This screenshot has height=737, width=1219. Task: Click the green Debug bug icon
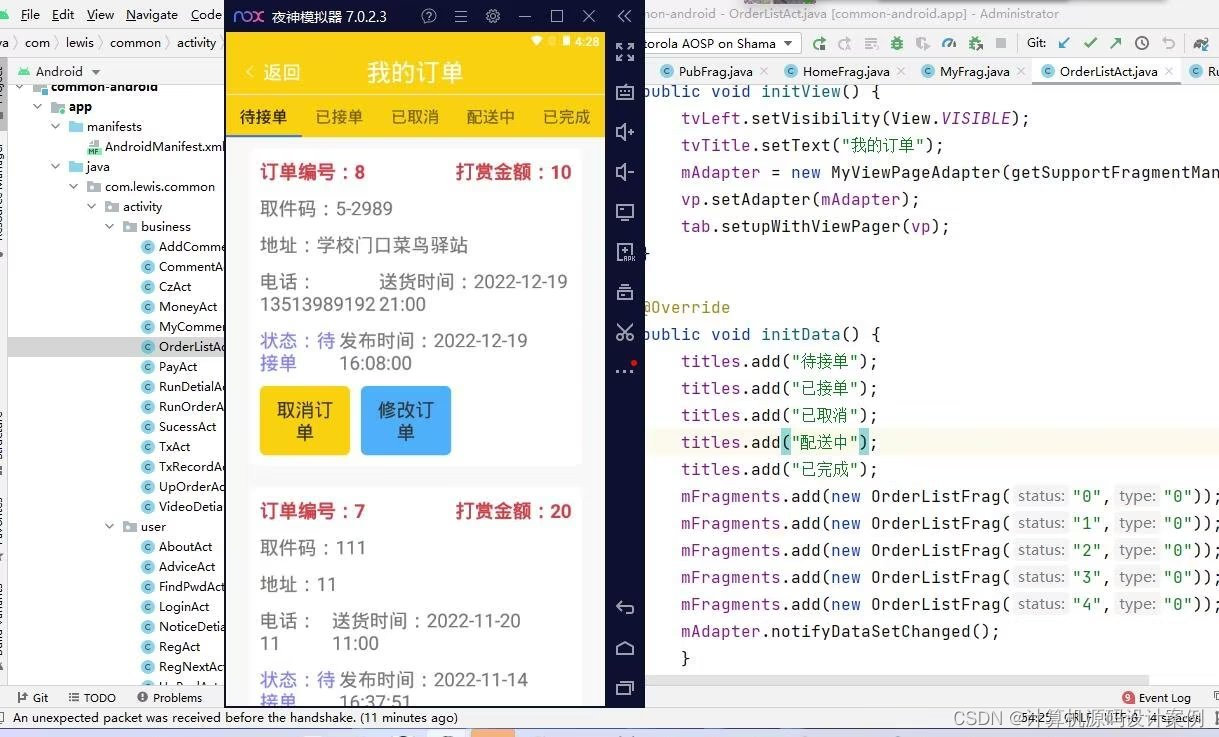pos(896,44)
